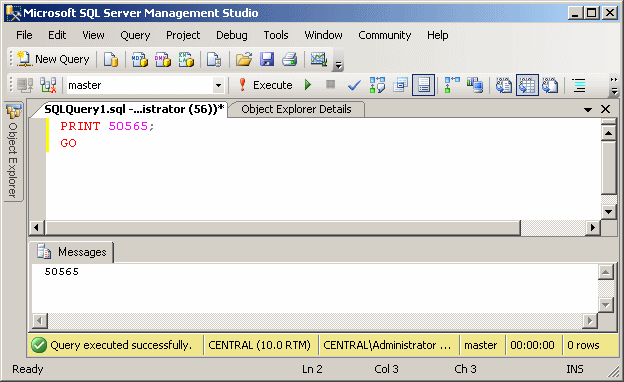The width and height of the screenshot is (624, 382).
Task: Click the Cancel Executing Query stop icon
Action: click(330, 84)
